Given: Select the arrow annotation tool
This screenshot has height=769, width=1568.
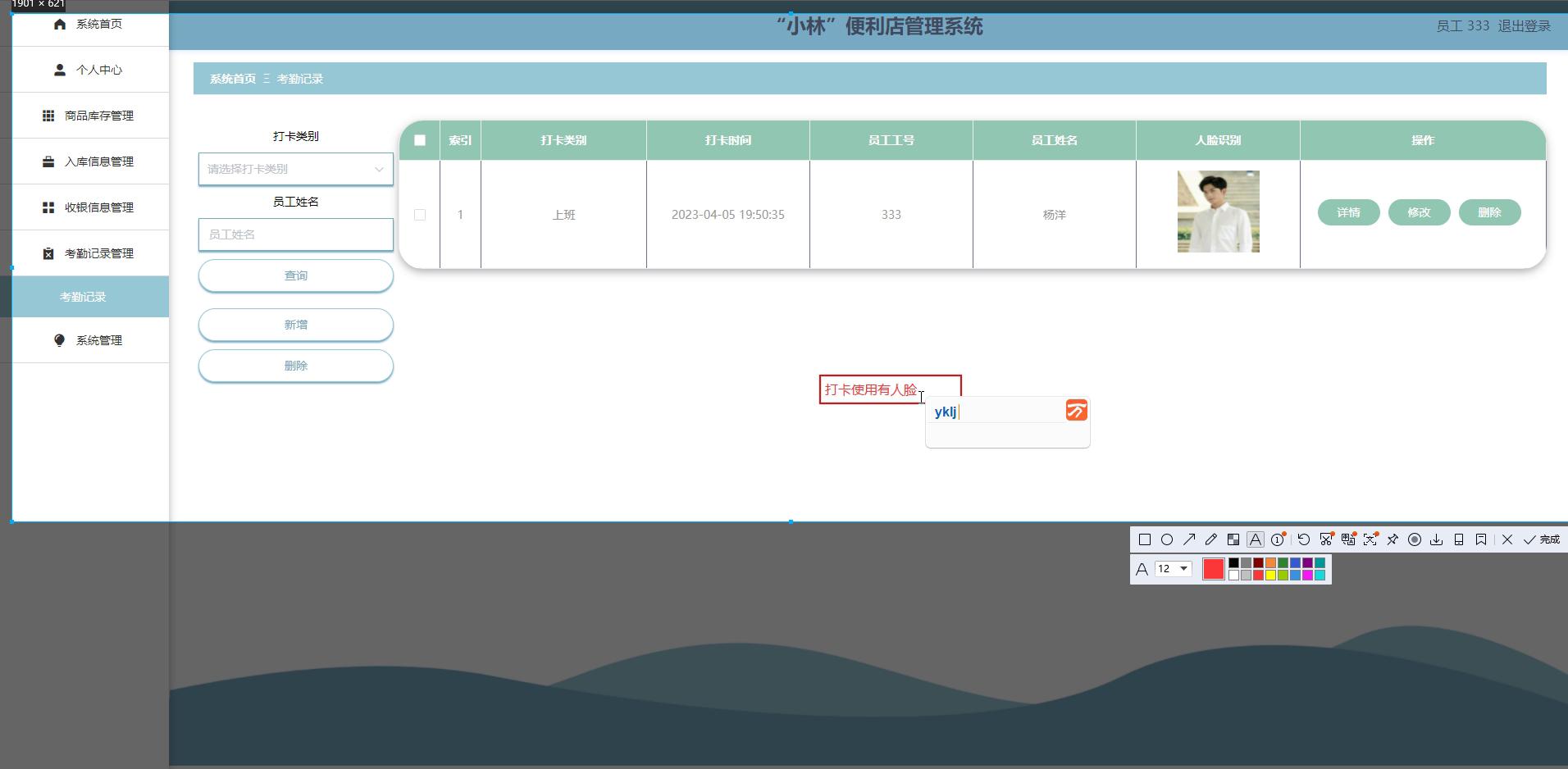Looking at the screenshot, I should coord(1189,539).
